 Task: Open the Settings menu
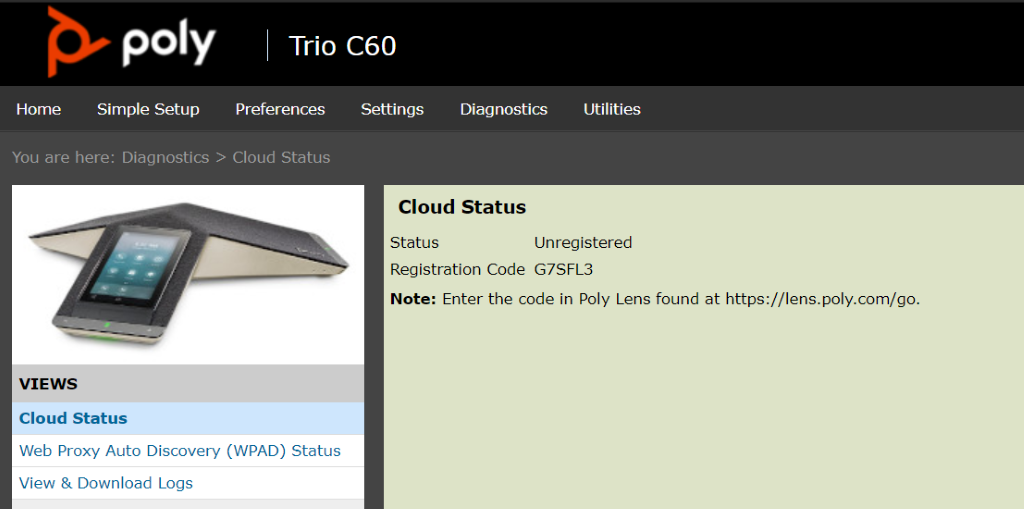[x=392, y=109]
